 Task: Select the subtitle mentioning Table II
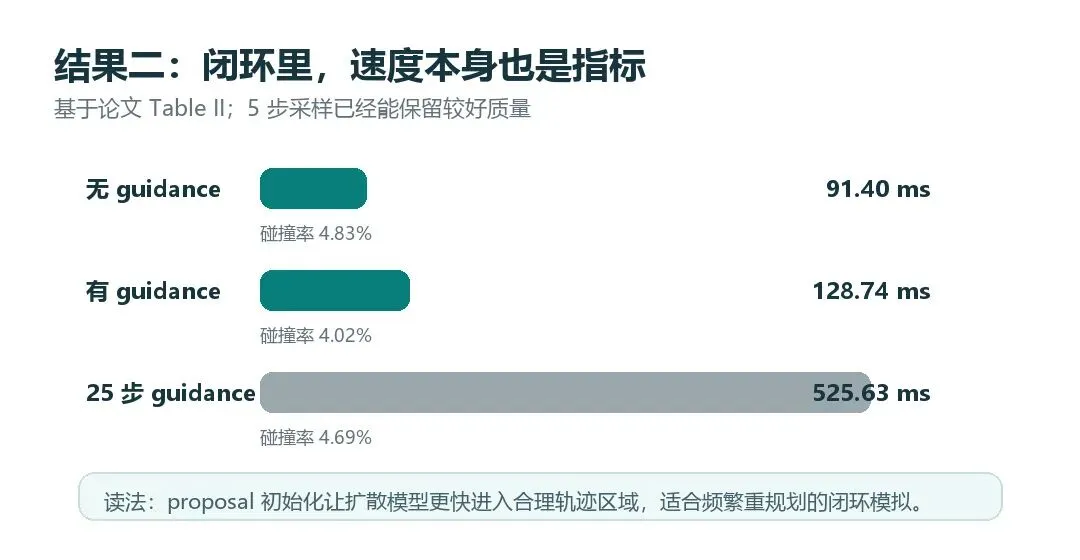click(x=292, y=108)
